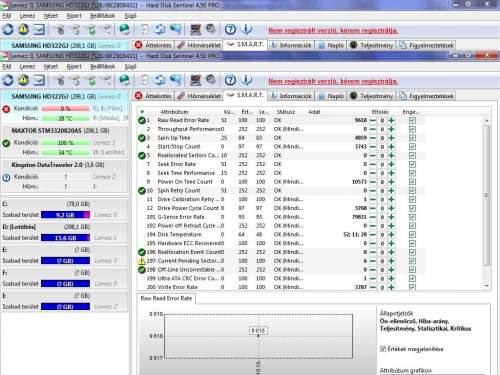
Task: Increase offset on Reallocated Sectors Count row
Action: point(391,155)
